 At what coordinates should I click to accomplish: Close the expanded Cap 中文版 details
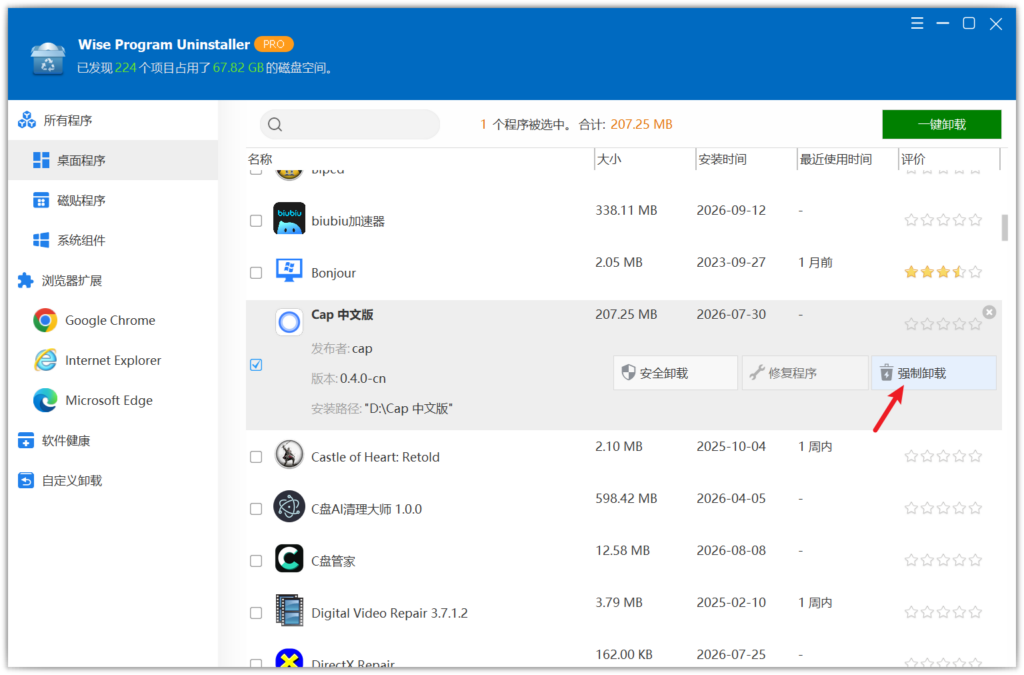(989, 312)
